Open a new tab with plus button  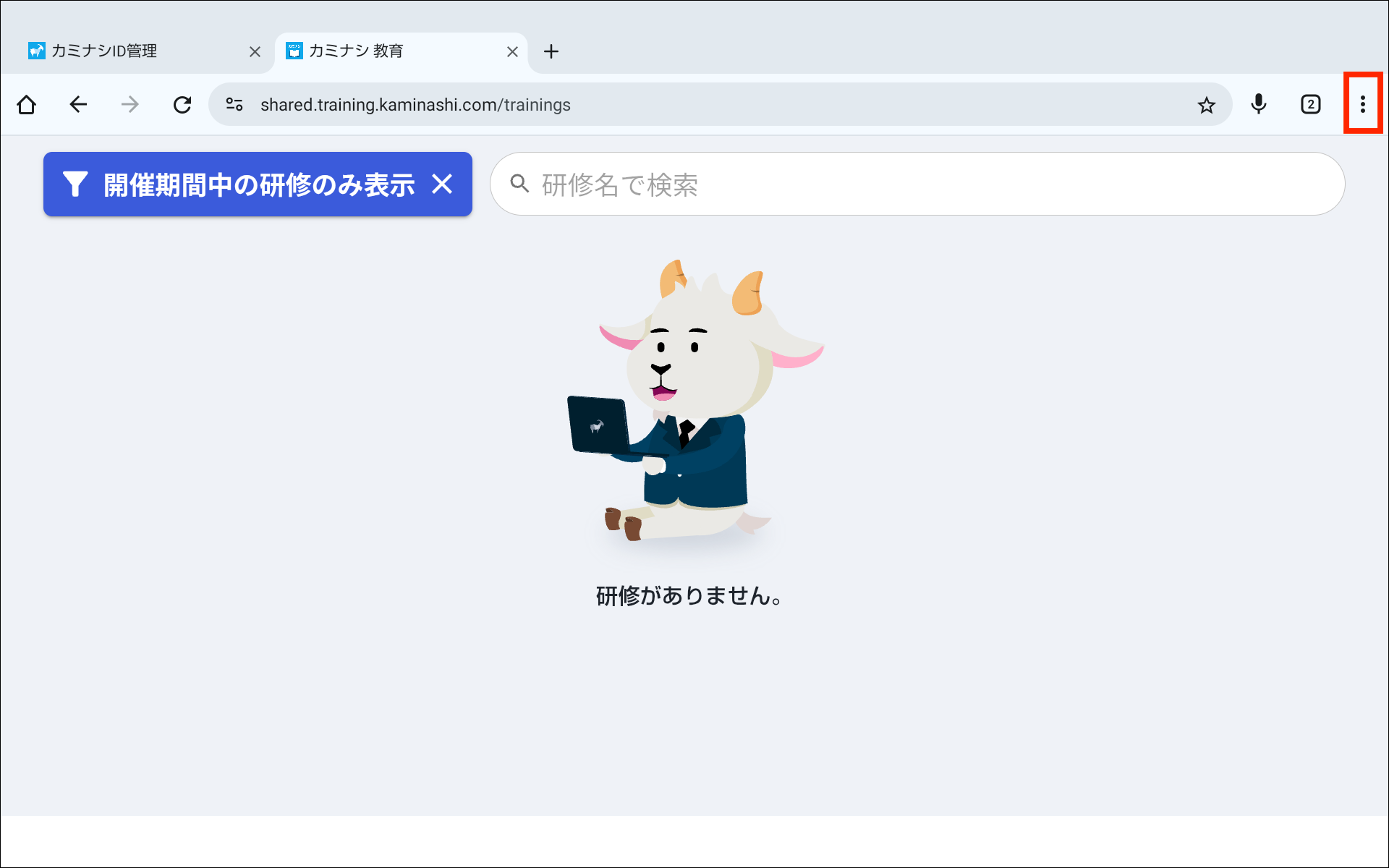[x=551, y=51]
